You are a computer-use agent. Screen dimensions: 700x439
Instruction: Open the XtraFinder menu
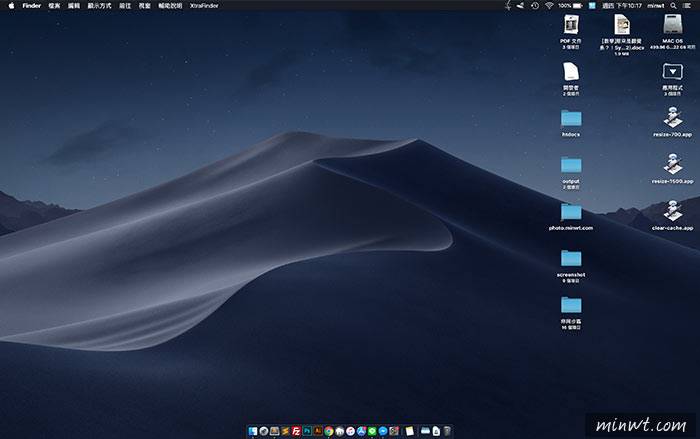click(x=204, y=5)
